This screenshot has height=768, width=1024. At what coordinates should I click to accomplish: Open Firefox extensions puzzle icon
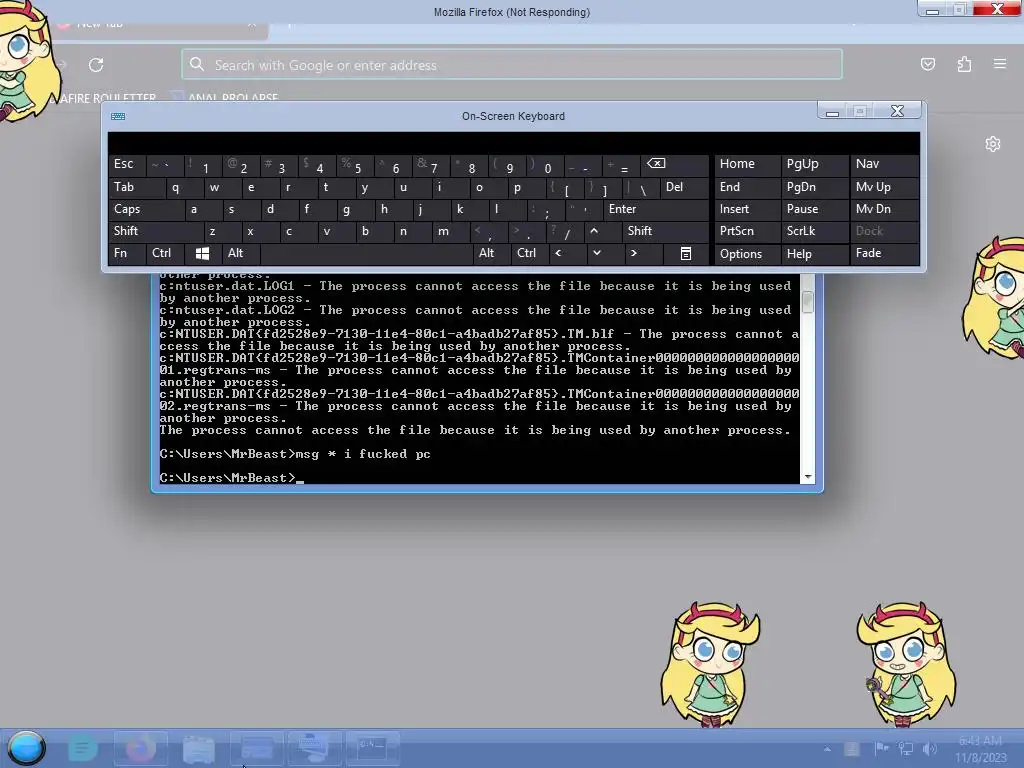pos(964,64)
